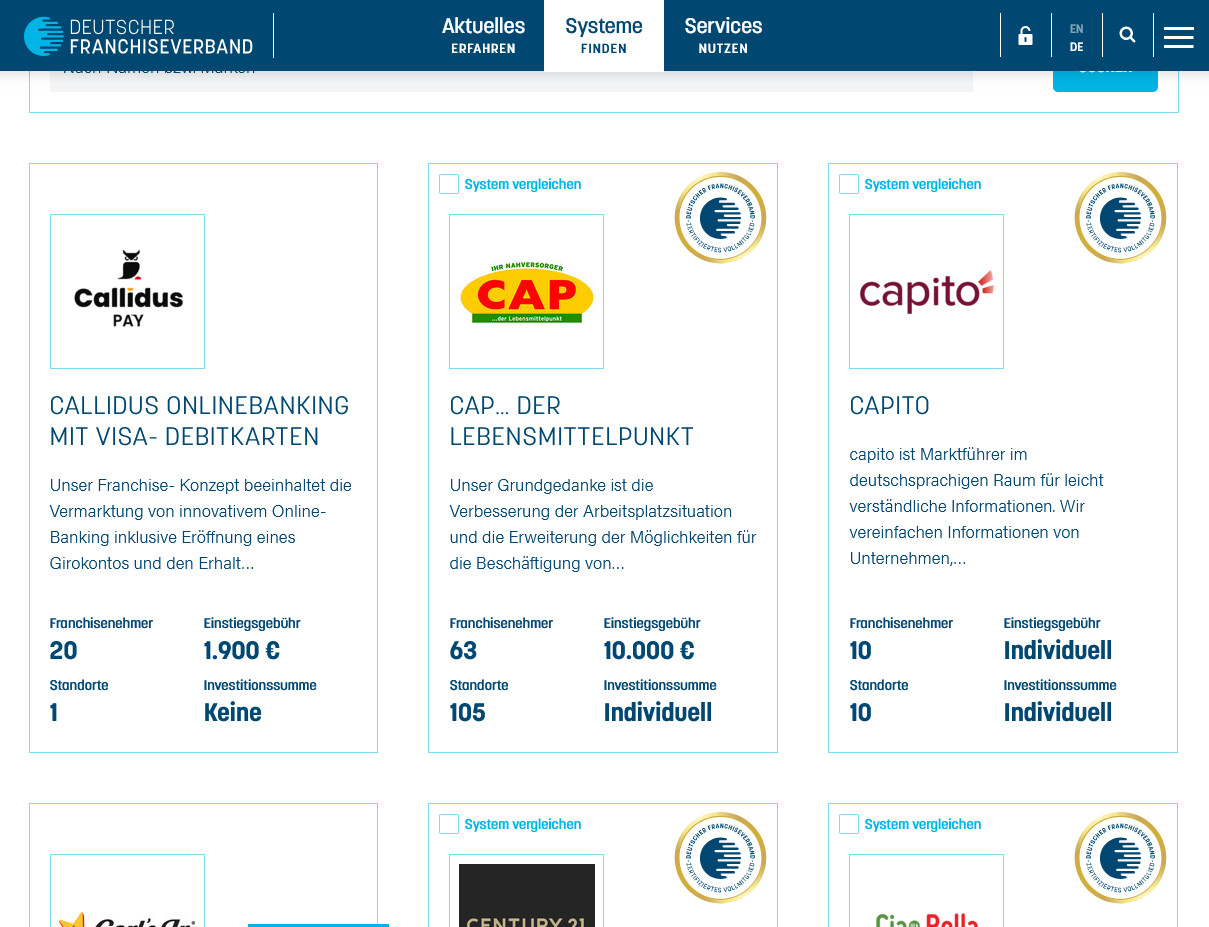Click the certified badge on Century 21 card
Screen dimensions: 1209x927
720,858
